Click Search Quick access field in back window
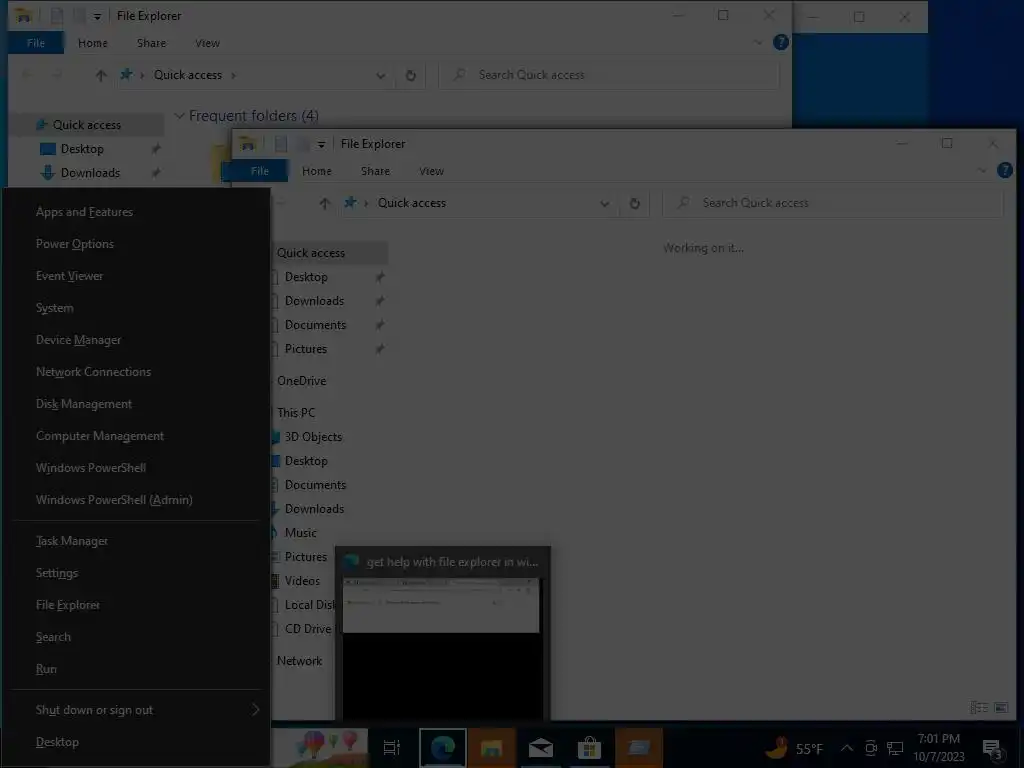 (609, 75)
